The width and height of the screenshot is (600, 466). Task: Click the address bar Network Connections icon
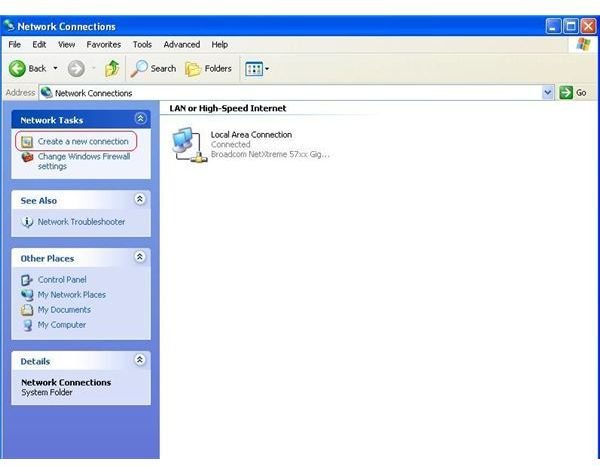tap(47, 92)
